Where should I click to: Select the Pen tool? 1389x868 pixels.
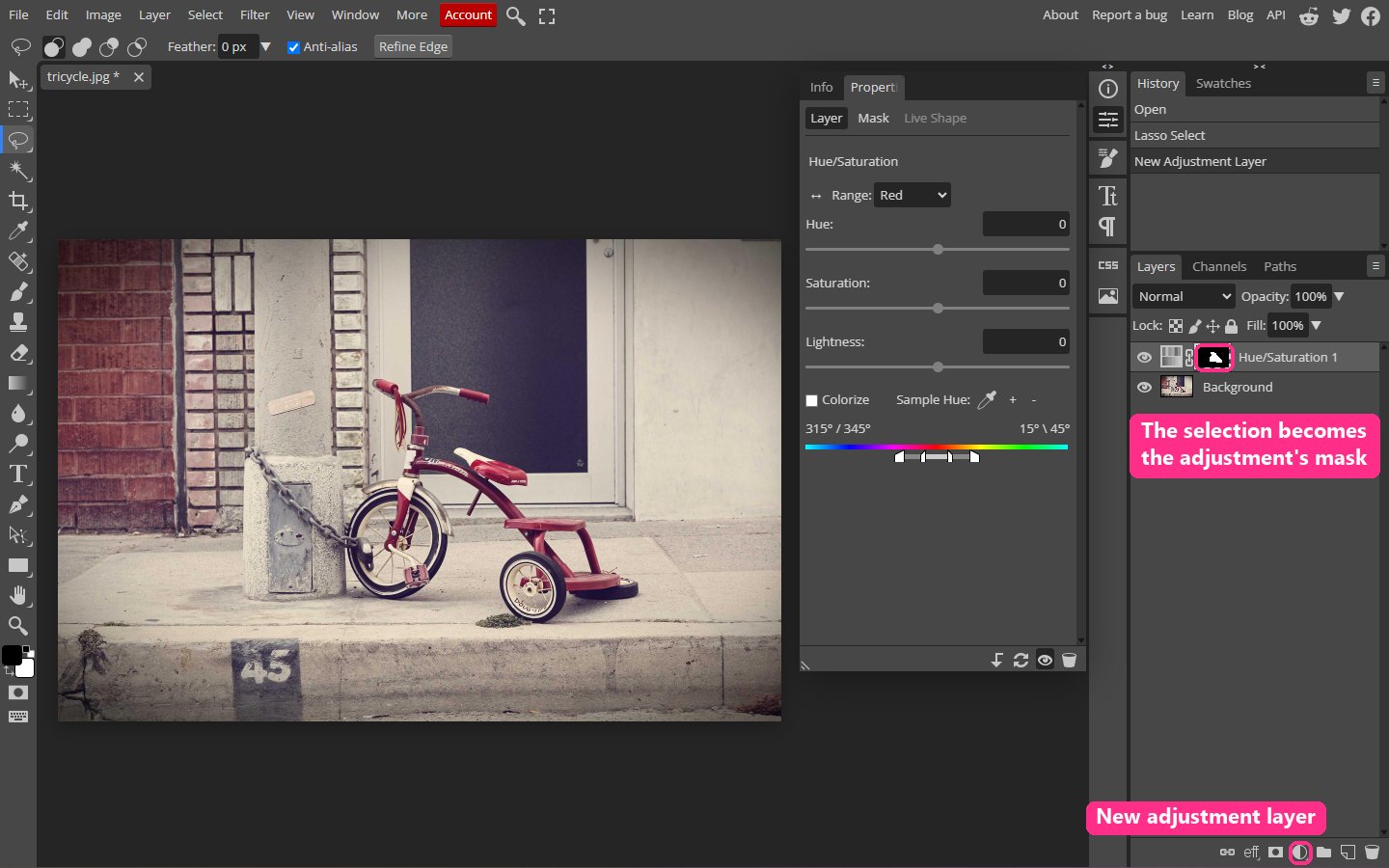click(18, 504)
